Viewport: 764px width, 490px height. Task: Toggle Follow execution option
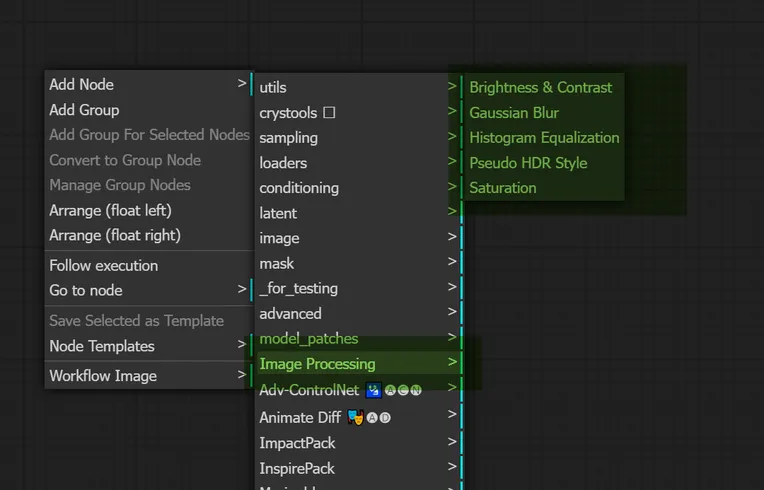coord(104,265)
